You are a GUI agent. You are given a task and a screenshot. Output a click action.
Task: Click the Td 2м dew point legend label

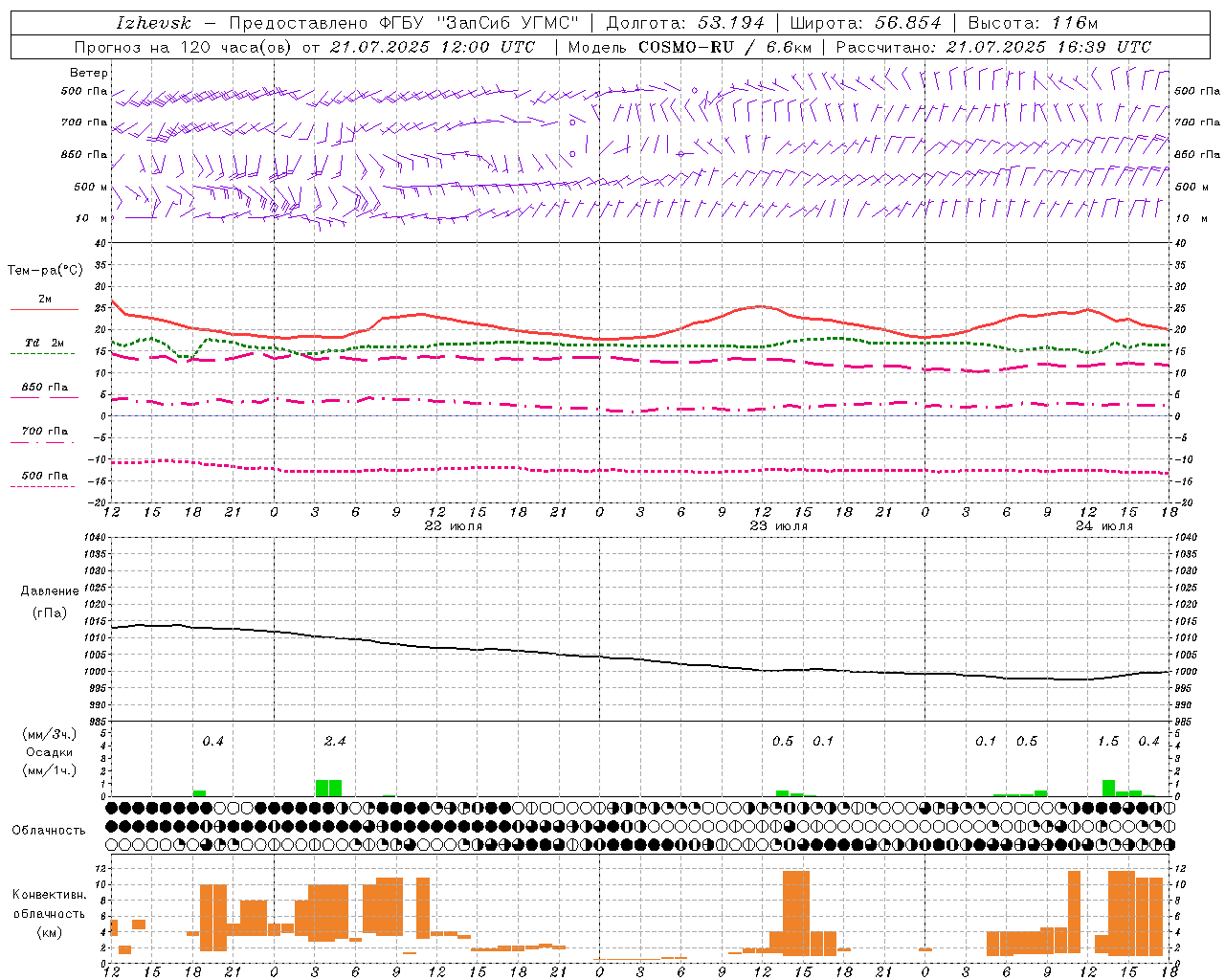45,343
